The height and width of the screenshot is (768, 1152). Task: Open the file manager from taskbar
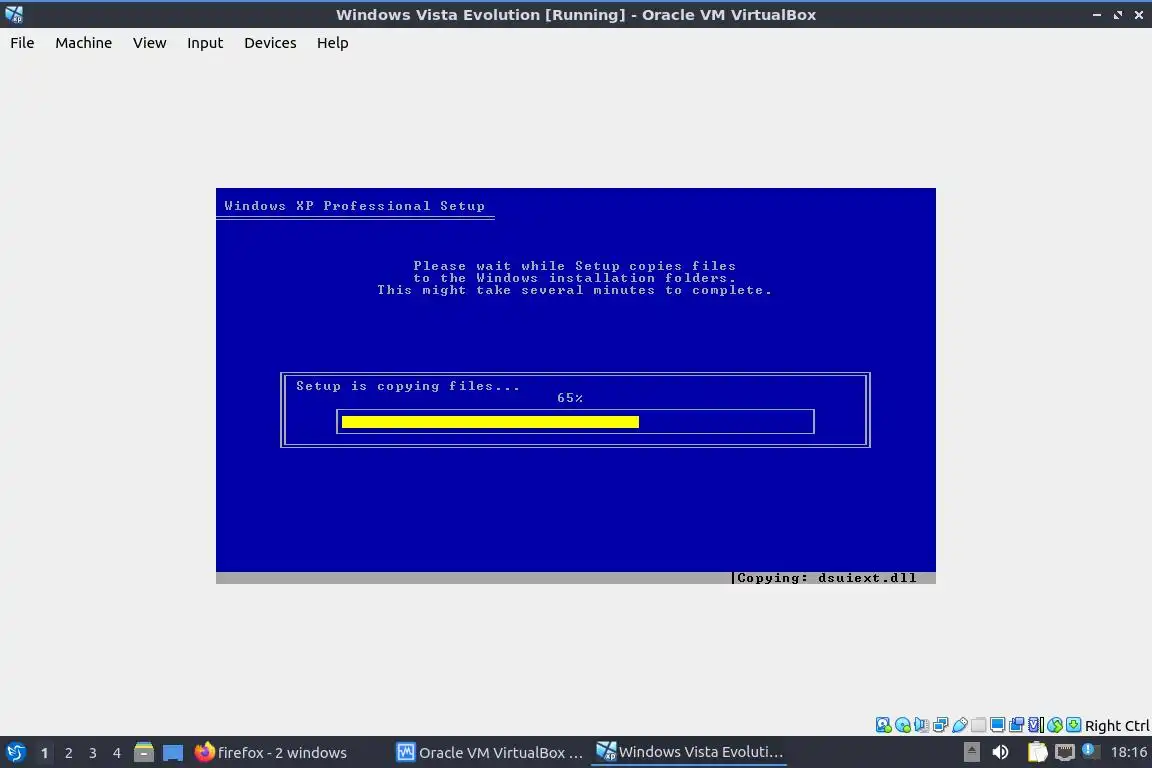pyautogui.click(x=144, y=752)
